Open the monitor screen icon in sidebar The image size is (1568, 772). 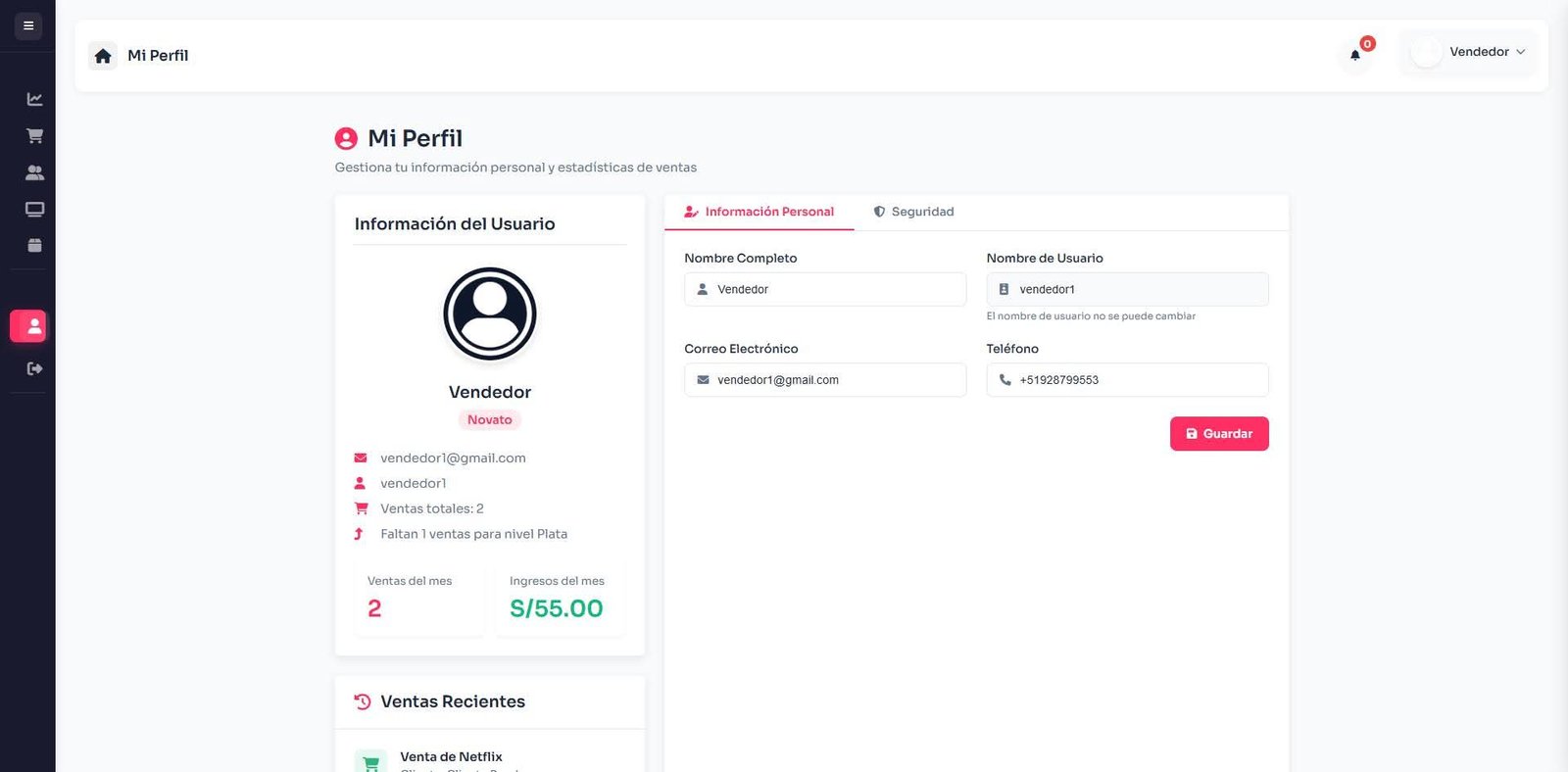(34, 209)
